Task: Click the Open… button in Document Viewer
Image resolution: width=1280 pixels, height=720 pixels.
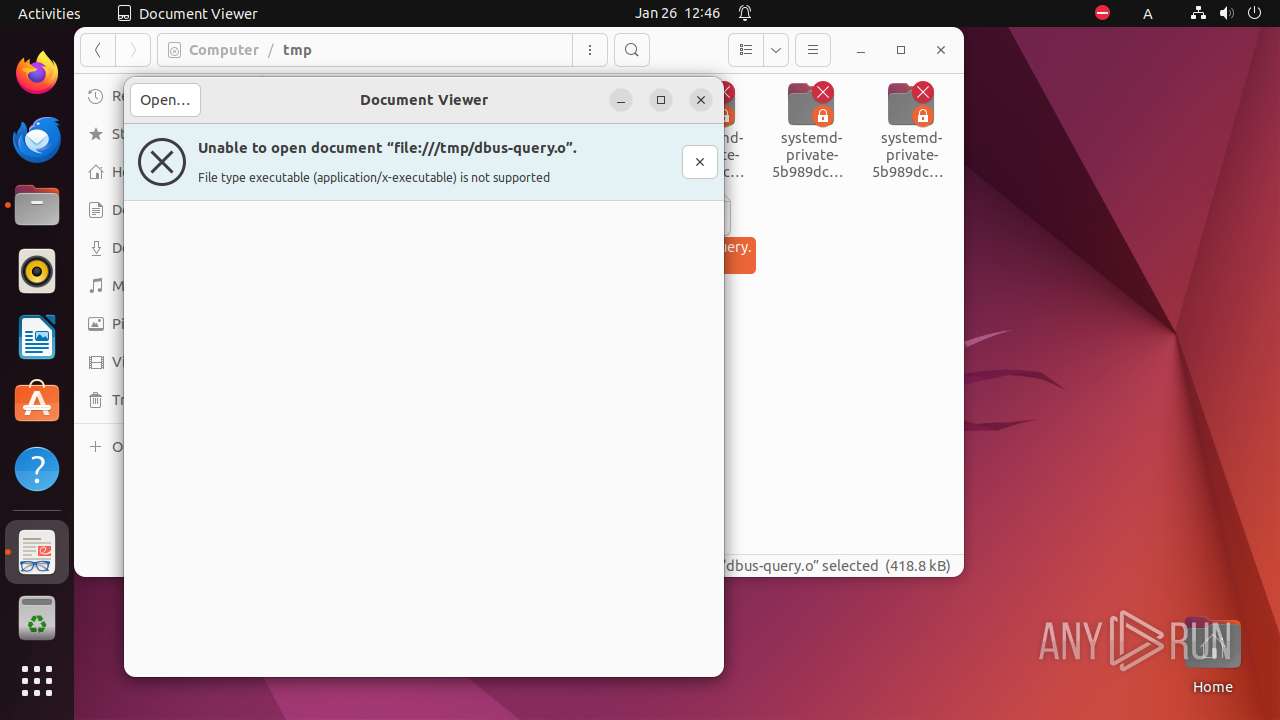Action: click(165, 100)
